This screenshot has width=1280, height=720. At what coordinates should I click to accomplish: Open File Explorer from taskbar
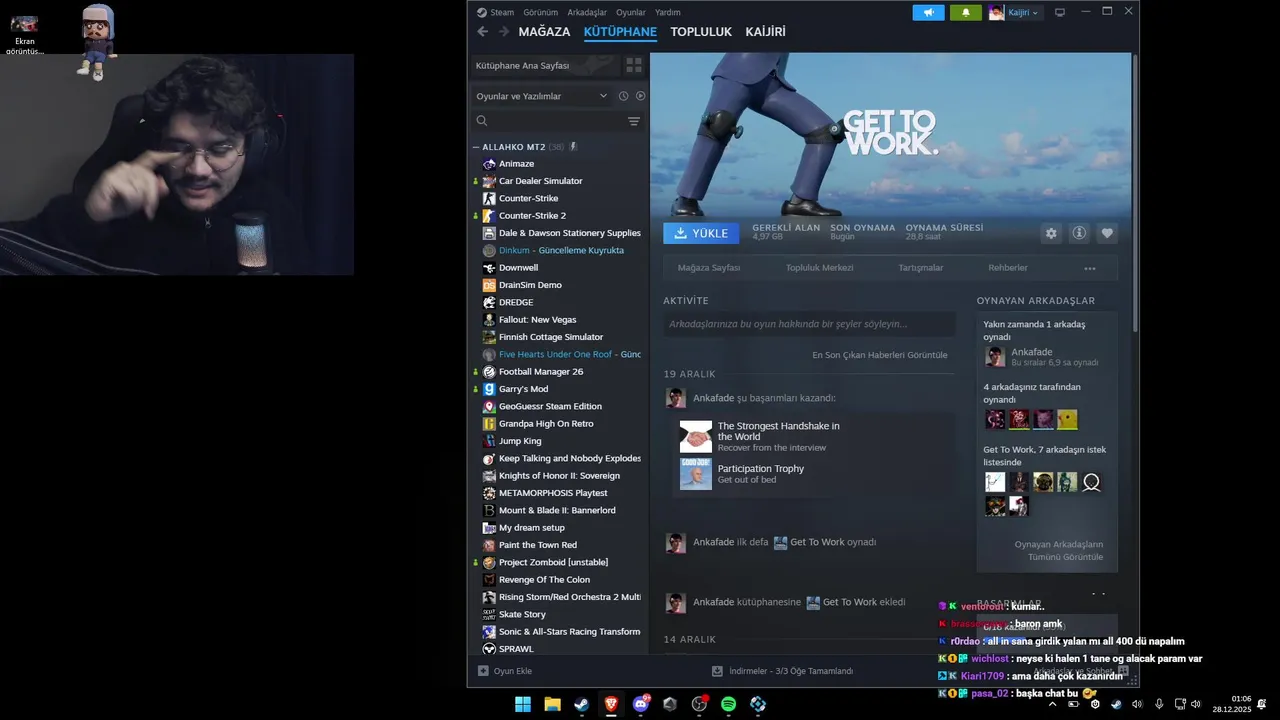click(552, 704)
